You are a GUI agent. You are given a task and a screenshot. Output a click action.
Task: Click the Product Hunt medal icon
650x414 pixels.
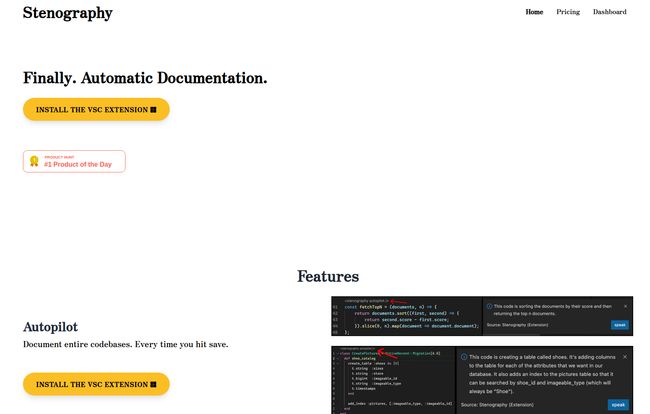[34, 161]
